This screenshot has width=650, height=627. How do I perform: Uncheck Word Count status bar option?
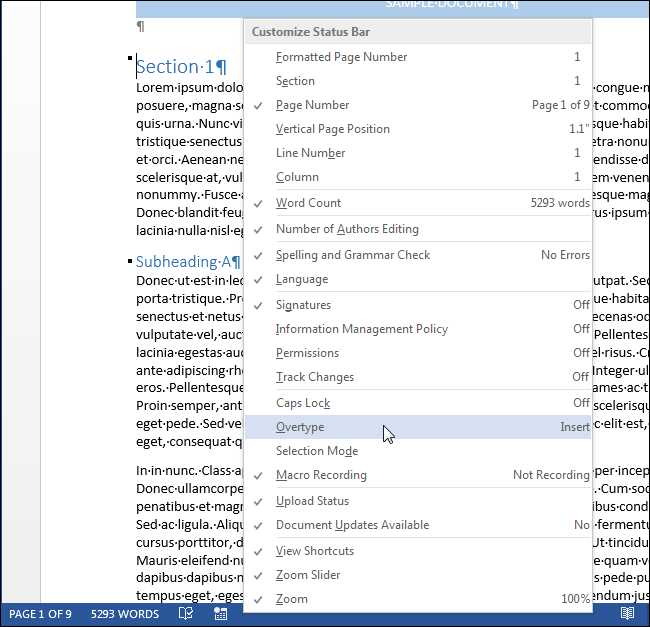pyautogui.click(x=418, y=203)
